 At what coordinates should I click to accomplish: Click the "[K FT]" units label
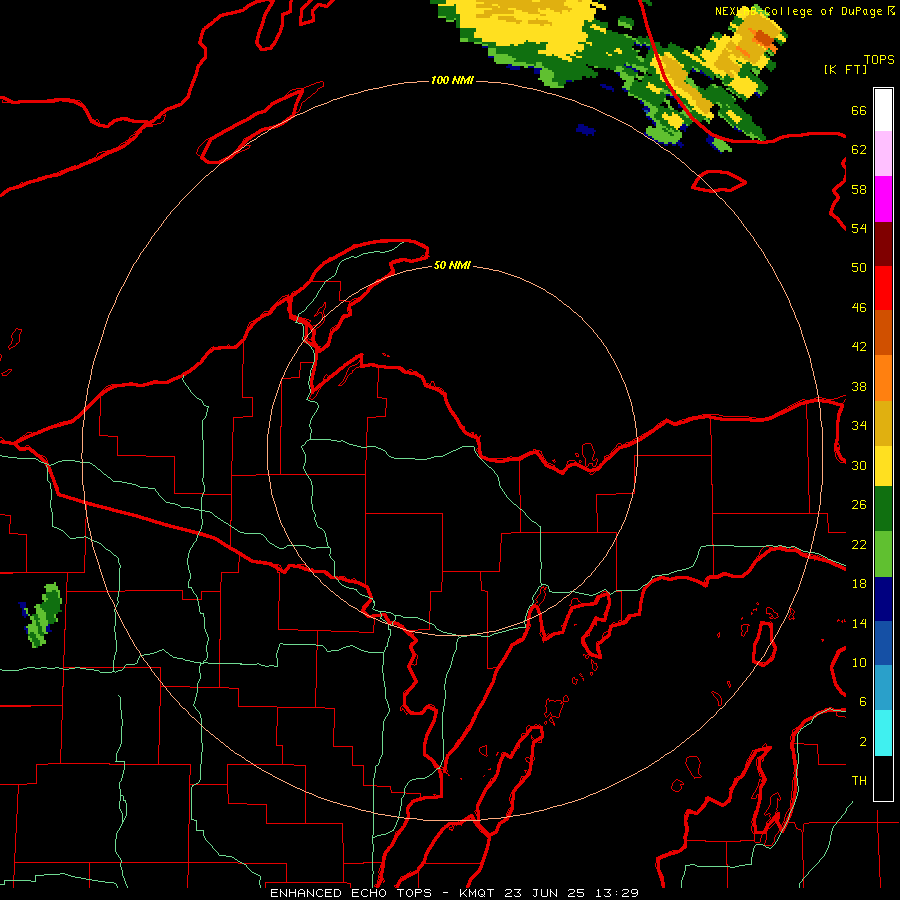click(845, 69)
